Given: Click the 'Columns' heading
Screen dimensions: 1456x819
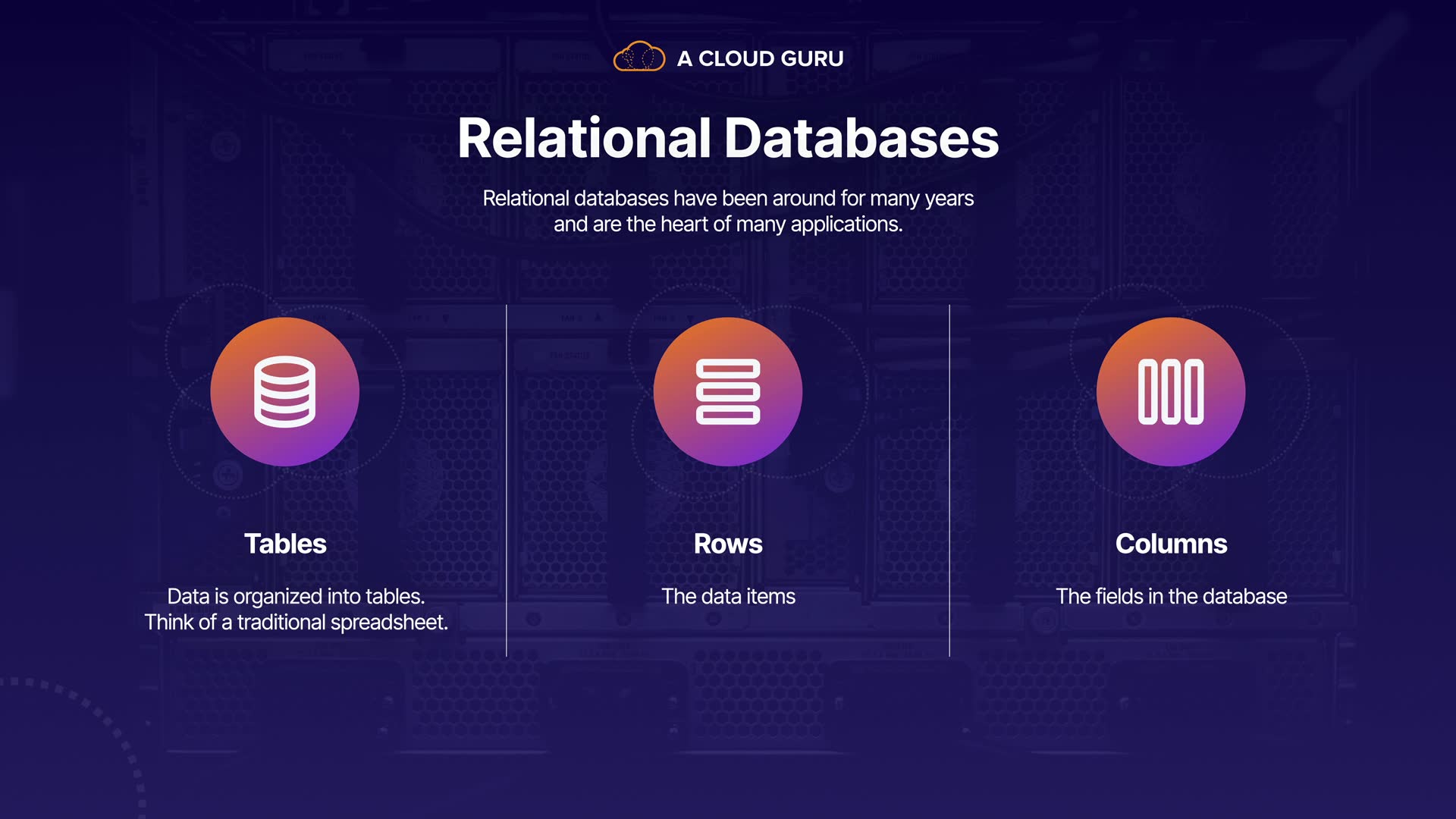Looking at the screenshot, I should tap(1171, 544).
